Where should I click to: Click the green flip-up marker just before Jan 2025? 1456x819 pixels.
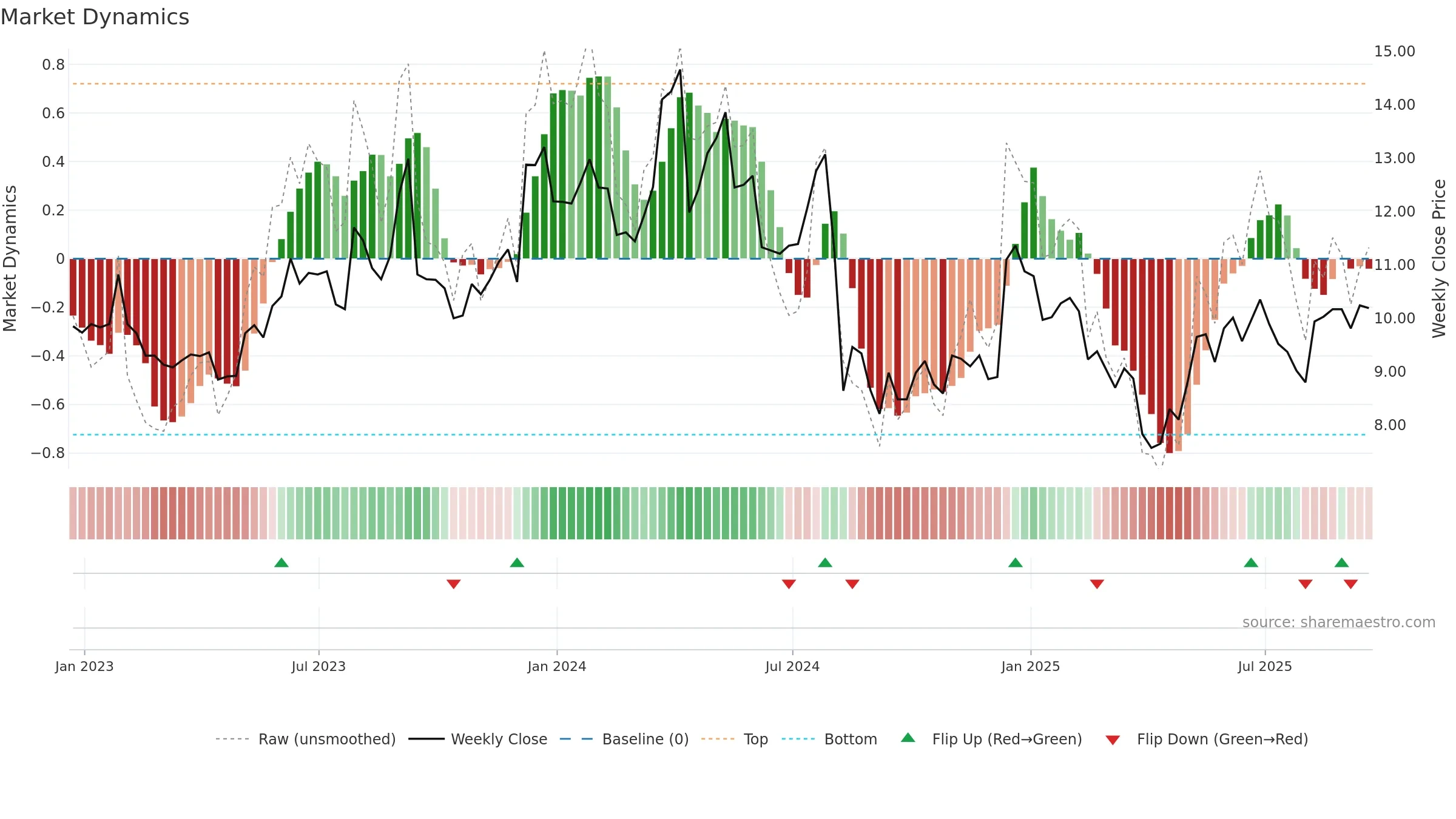[x=1016, y=562]
